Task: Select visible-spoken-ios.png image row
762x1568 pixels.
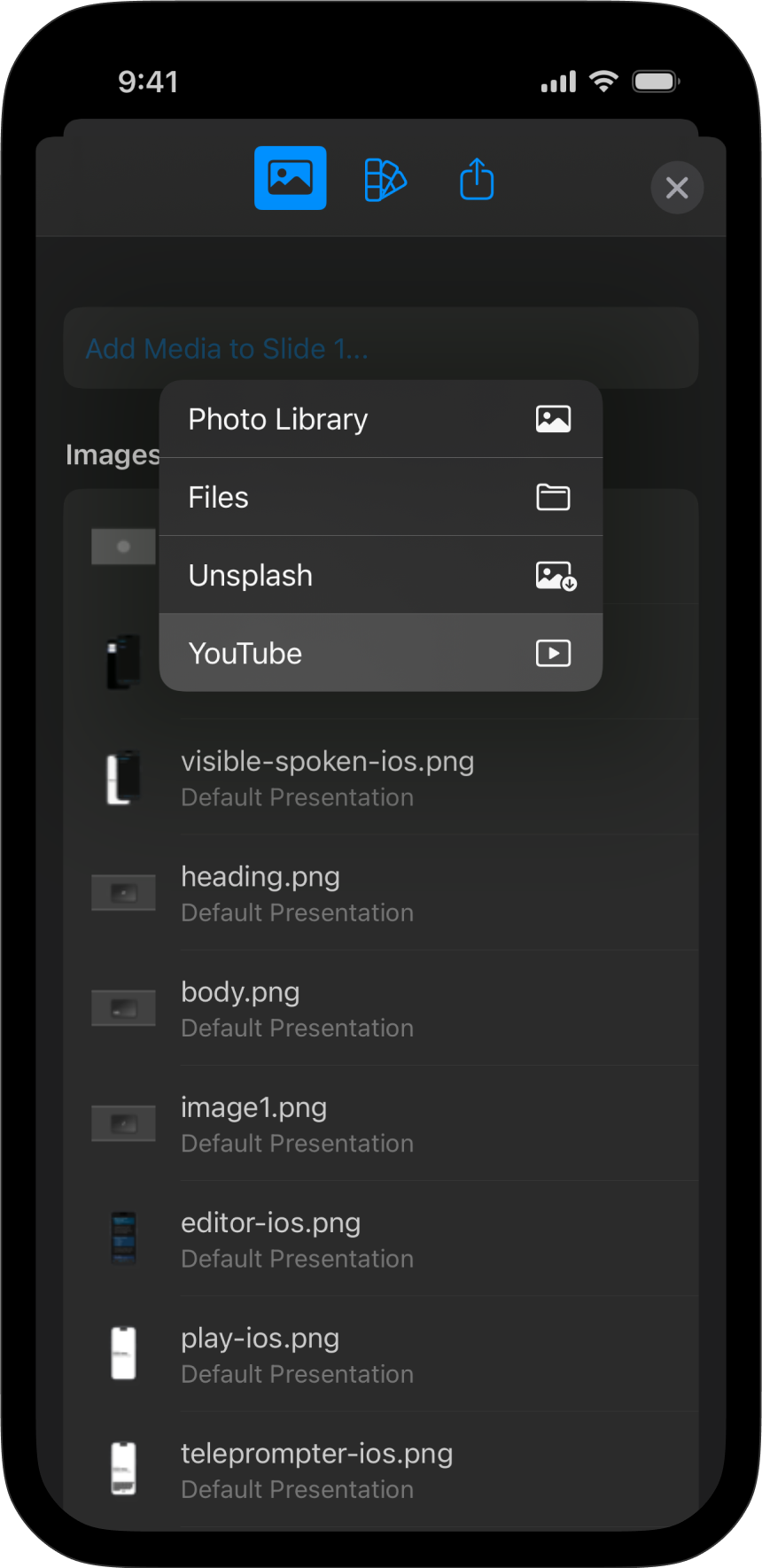Action: 327,777
